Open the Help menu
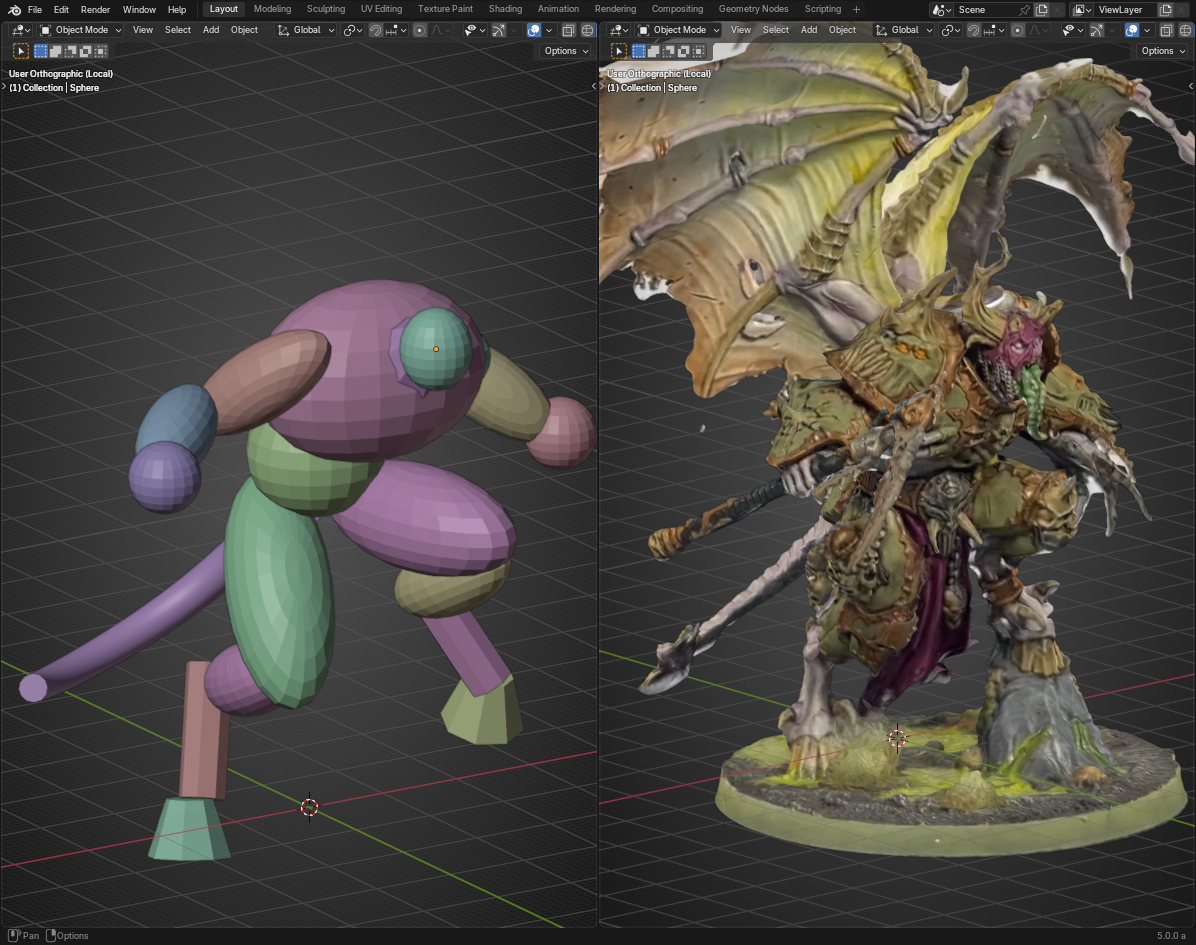Screen dimensions: 1196x945 coord(177,10)
